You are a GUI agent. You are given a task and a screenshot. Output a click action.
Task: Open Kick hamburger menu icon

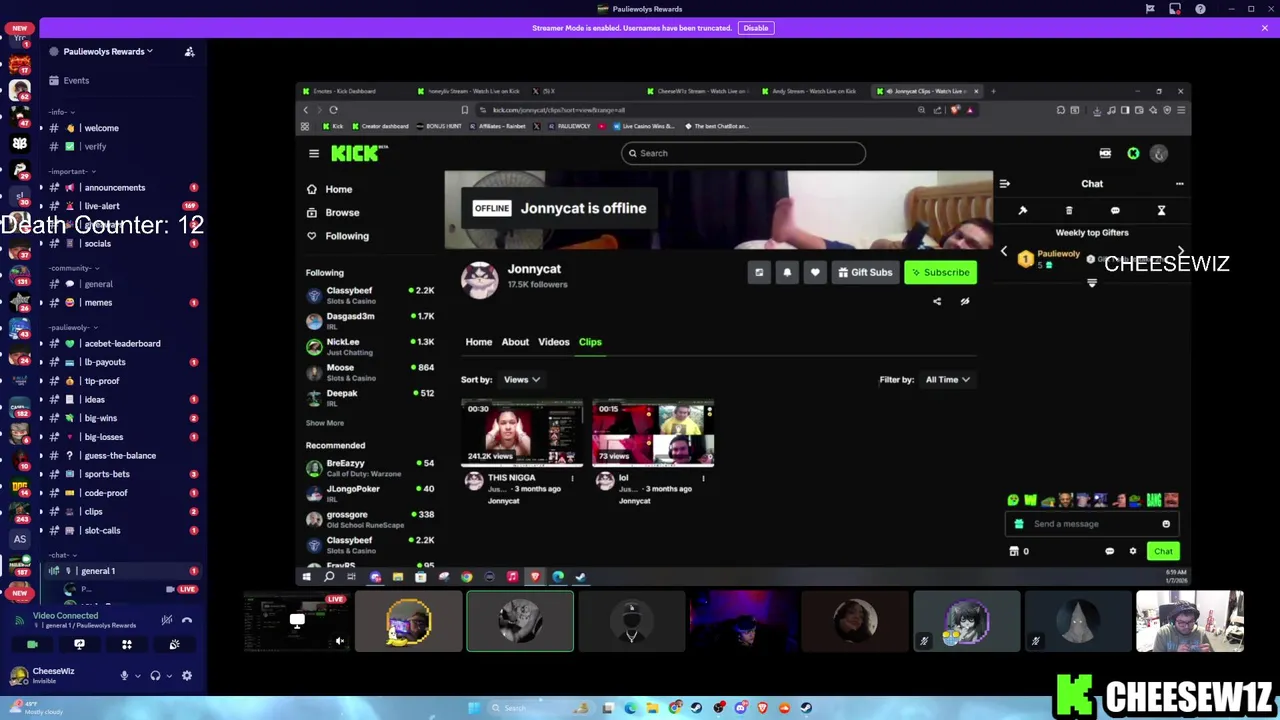tap(314, 153)
